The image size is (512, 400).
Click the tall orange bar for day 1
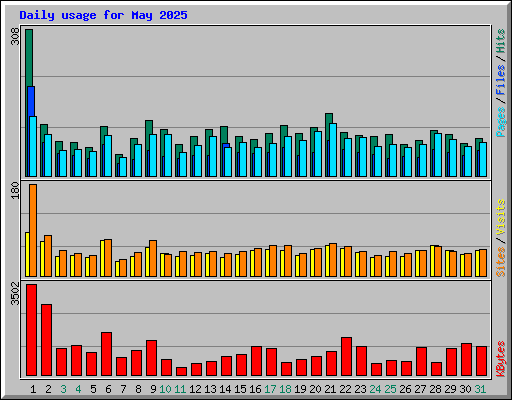pyautogui.click(x=33, y=230)
